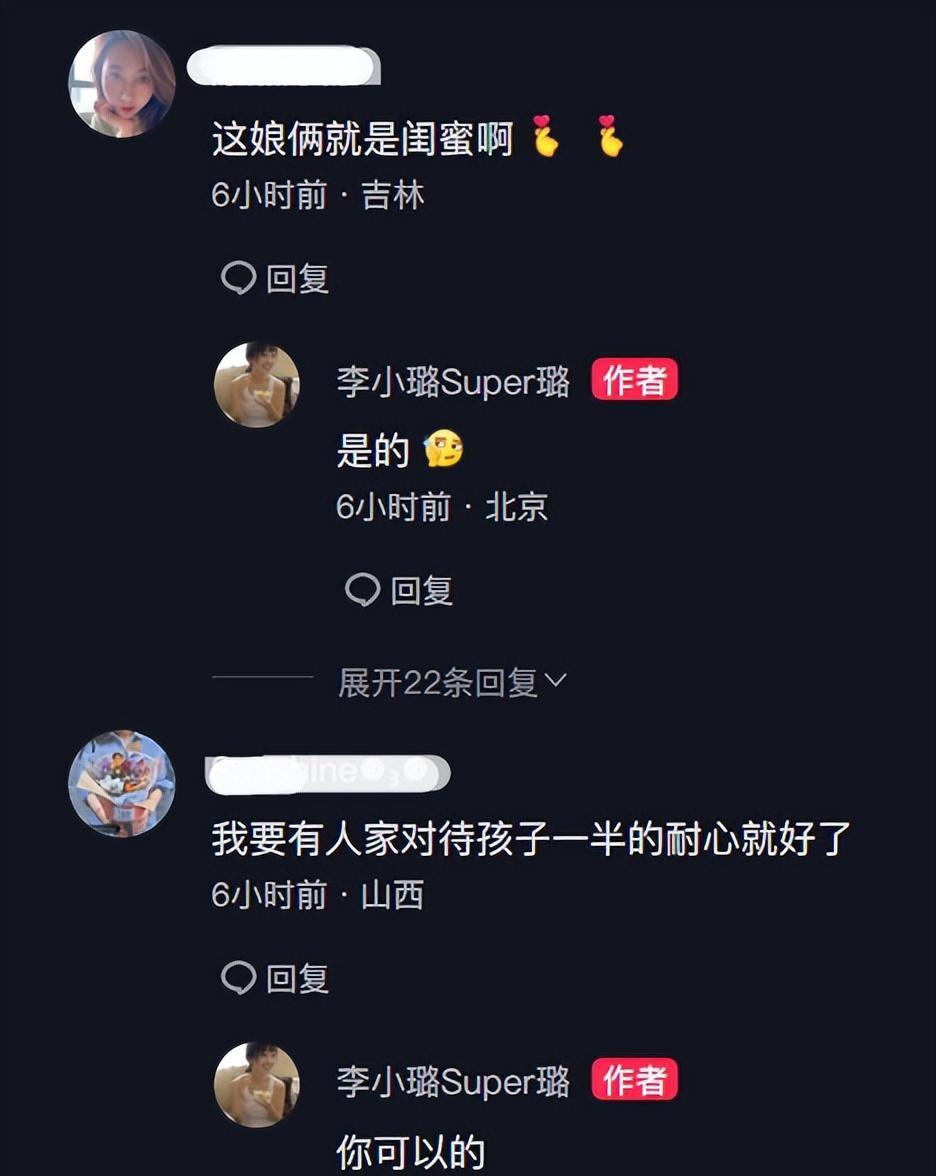Select comment about 对待孩子一半的耐心

[x=531, y=838]
